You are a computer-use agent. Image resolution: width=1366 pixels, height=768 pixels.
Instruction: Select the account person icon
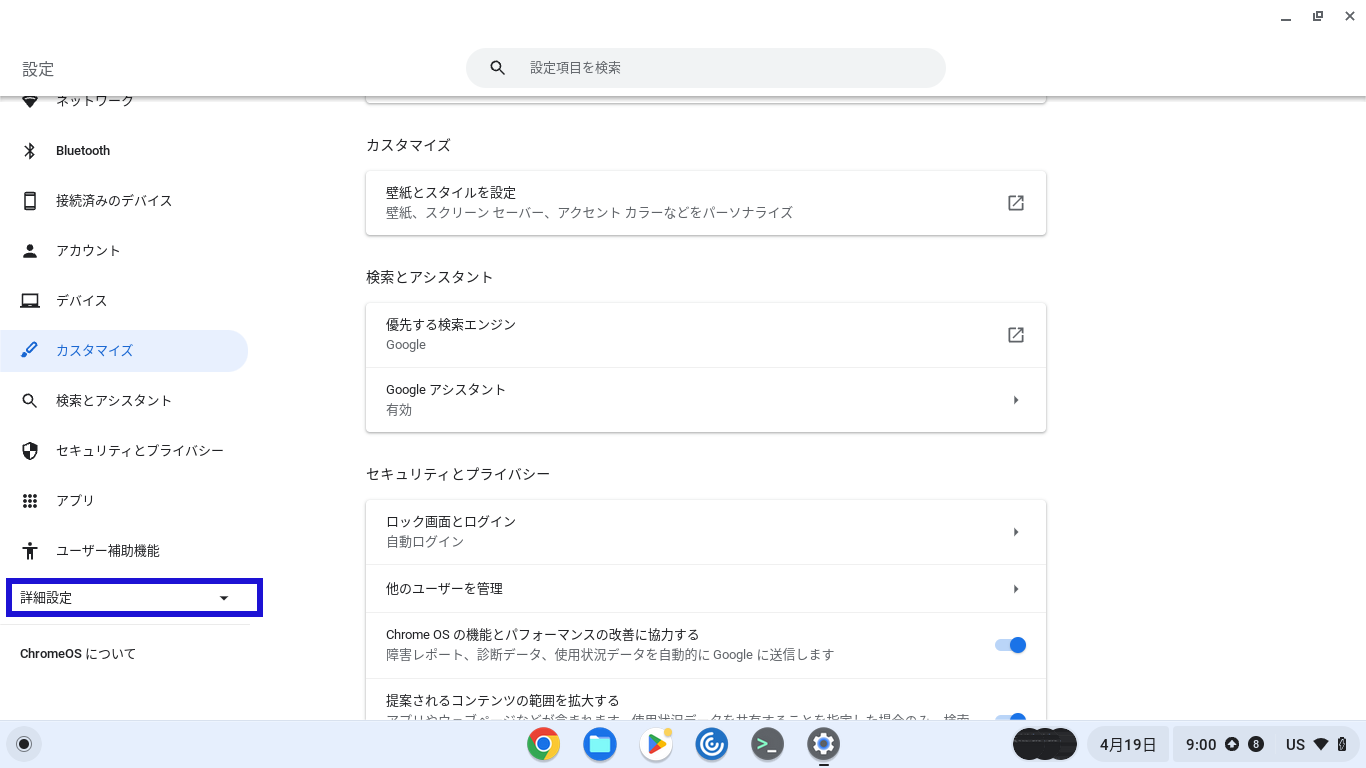30,251
